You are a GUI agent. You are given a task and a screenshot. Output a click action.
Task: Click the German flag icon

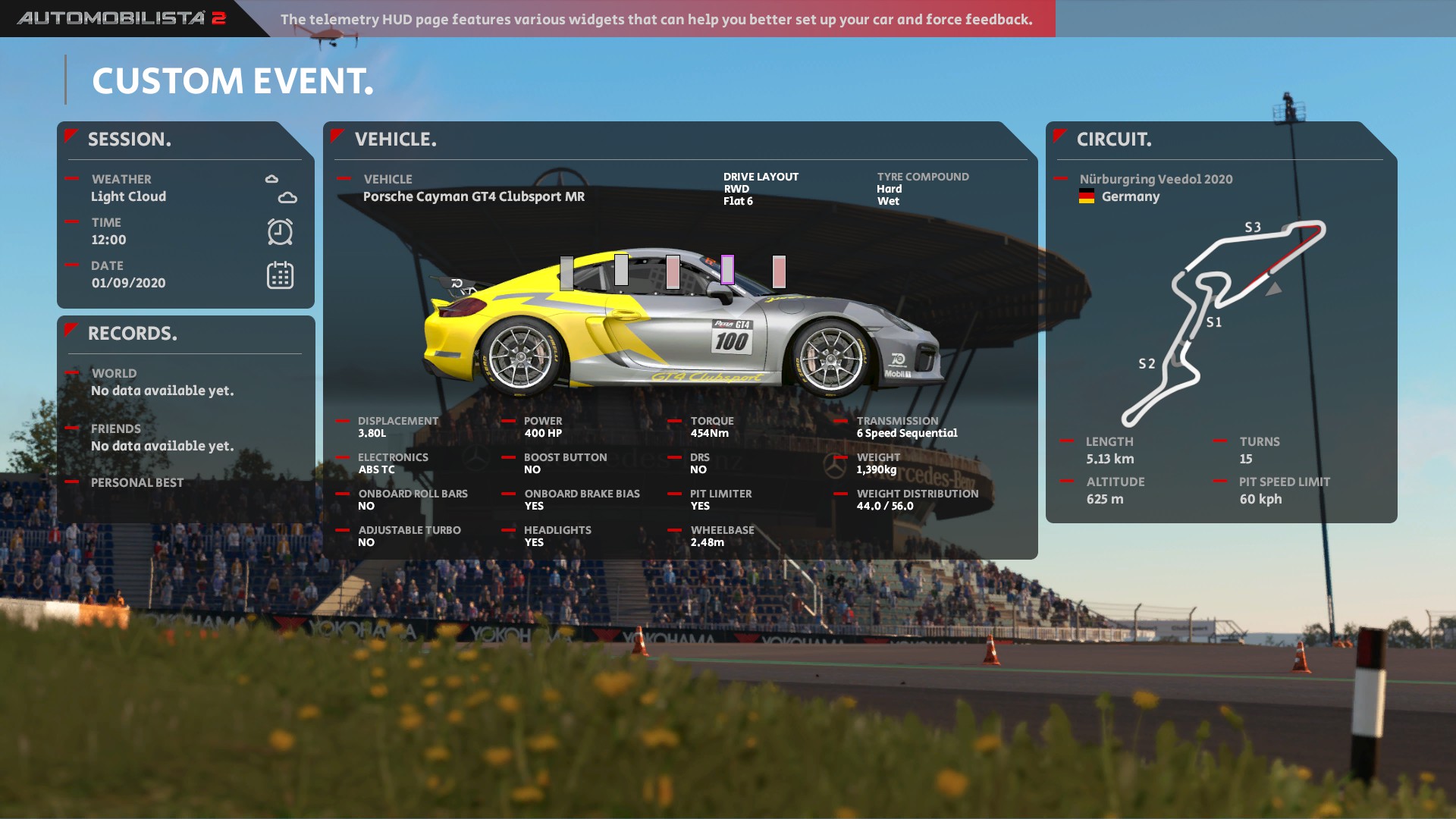point(1087,196)
